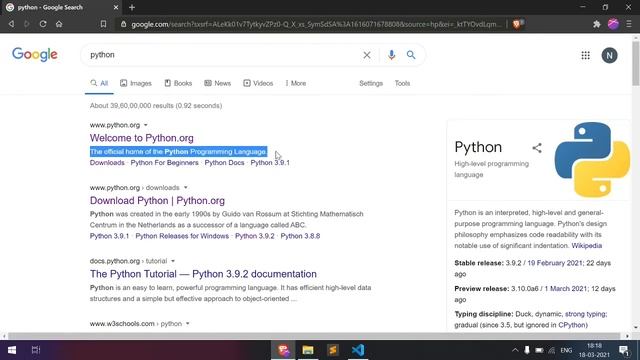Open the Python 3.9.1 sitelink under Welcome

(x=270, y=162)
